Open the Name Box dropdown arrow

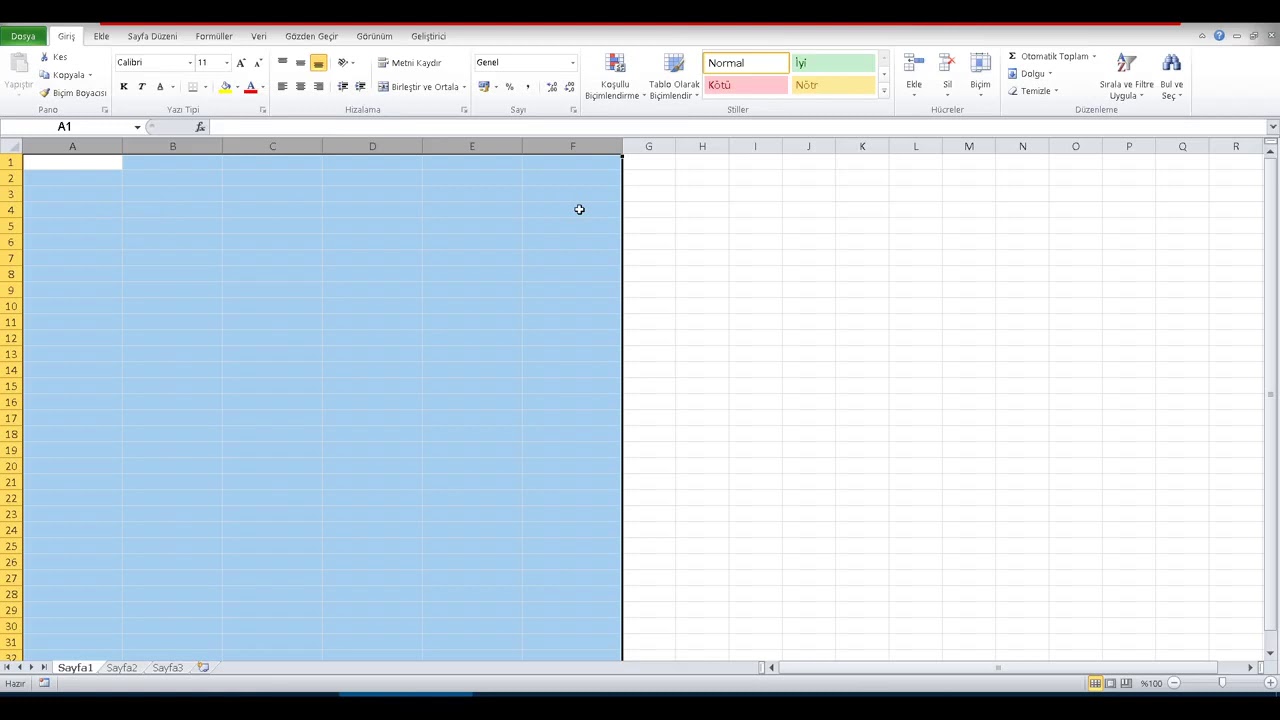point(137,127)
